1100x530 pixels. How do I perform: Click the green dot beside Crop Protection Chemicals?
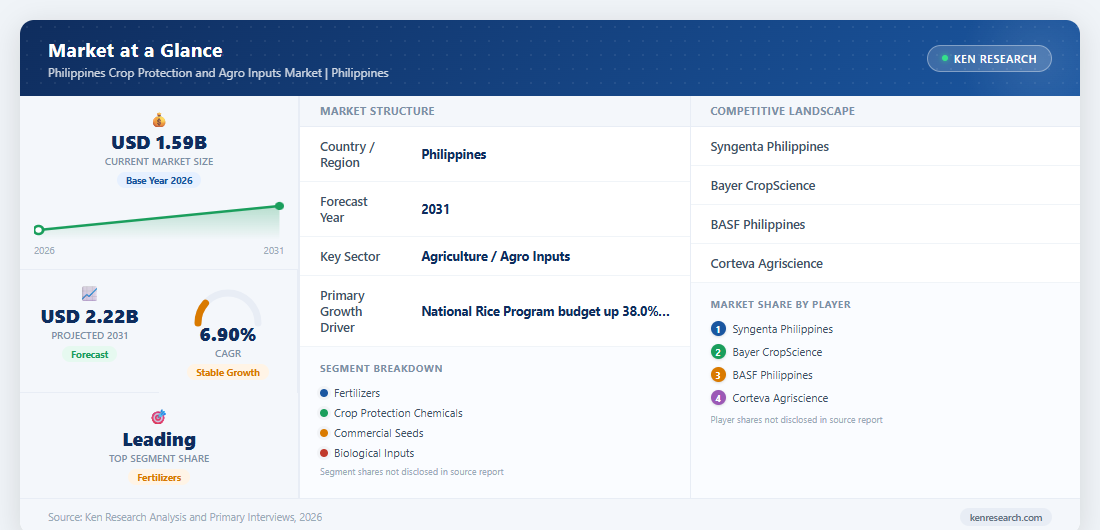click(323, 413)
